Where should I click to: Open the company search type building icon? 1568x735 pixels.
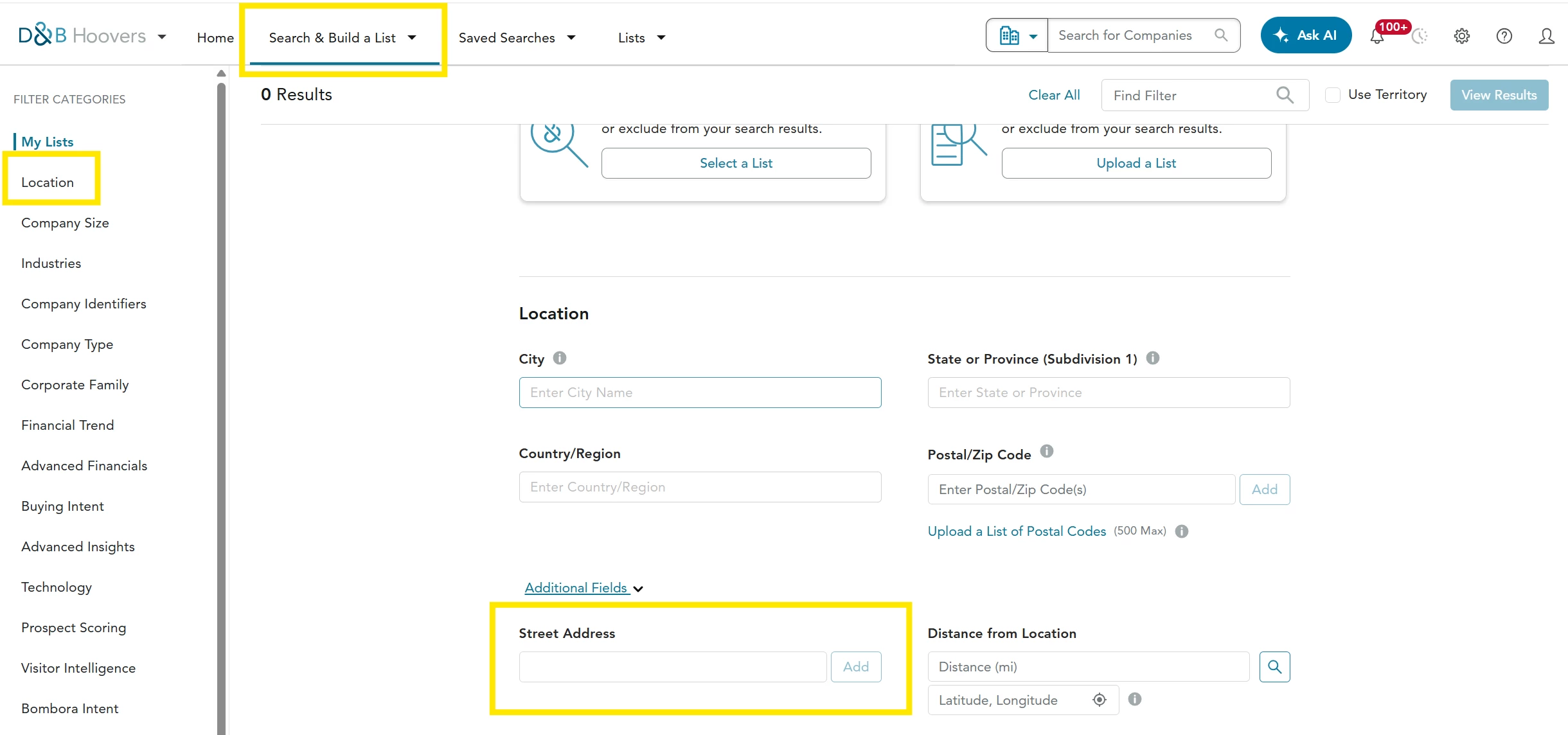[x=1010, y=36]
